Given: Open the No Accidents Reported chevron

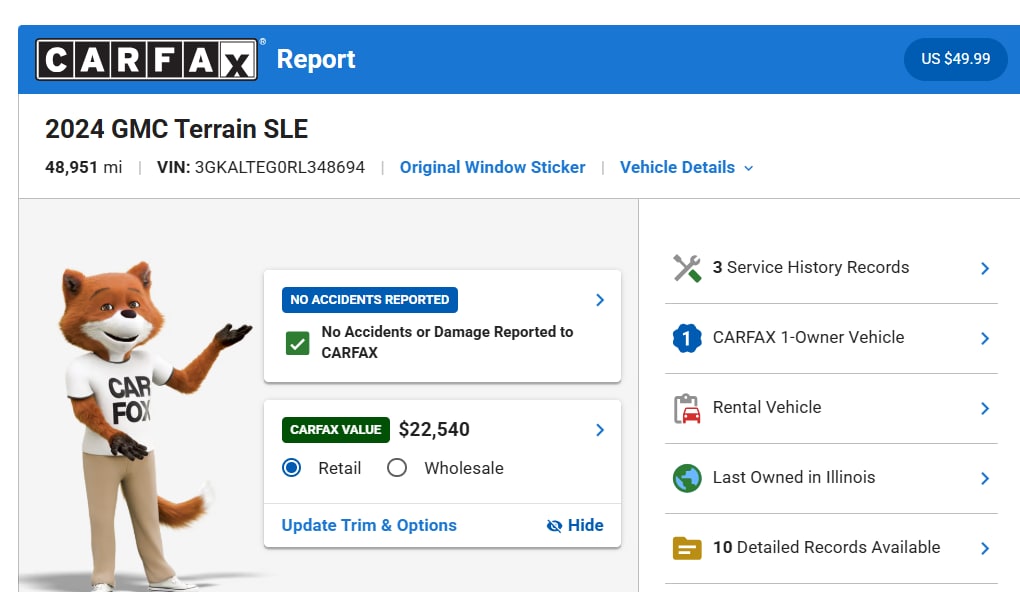Looking at the screenshot, I should [600, 300].
